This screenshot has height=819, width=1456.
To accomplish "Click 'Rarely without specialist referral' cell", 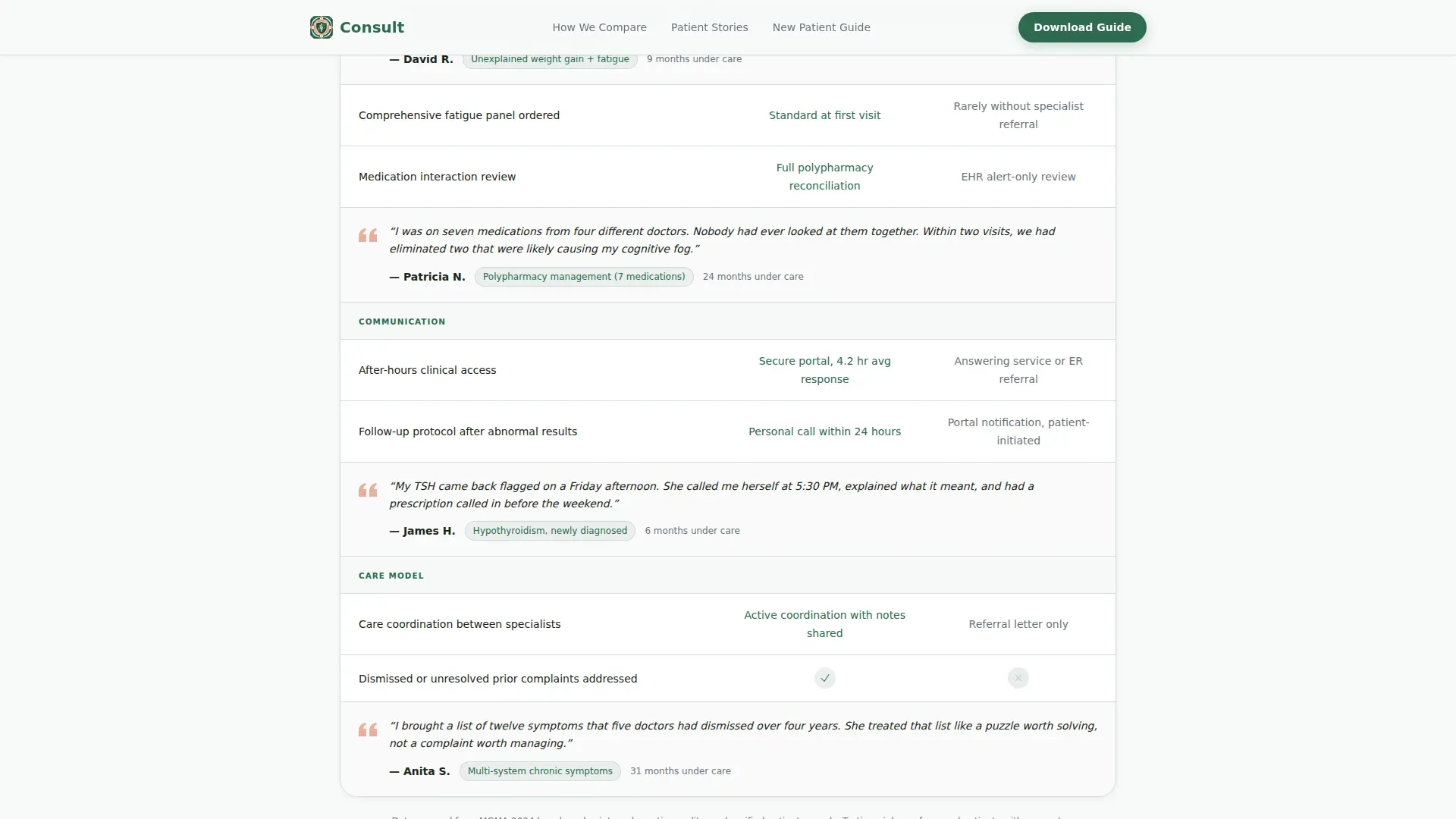I will [x=1018, y=115].
